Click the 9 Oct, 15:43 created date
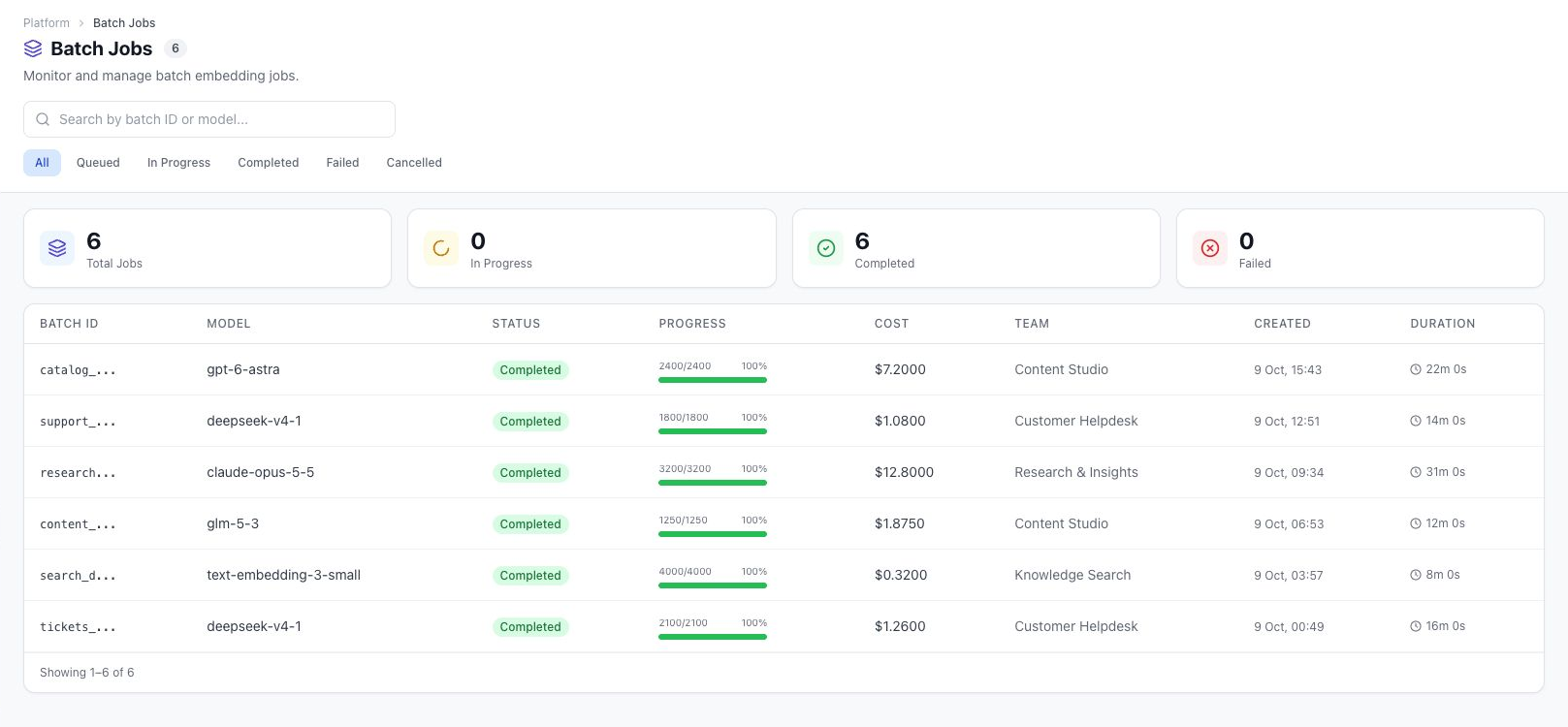The height and width of the screenshot is (727, 1568). coord(1288,369)
